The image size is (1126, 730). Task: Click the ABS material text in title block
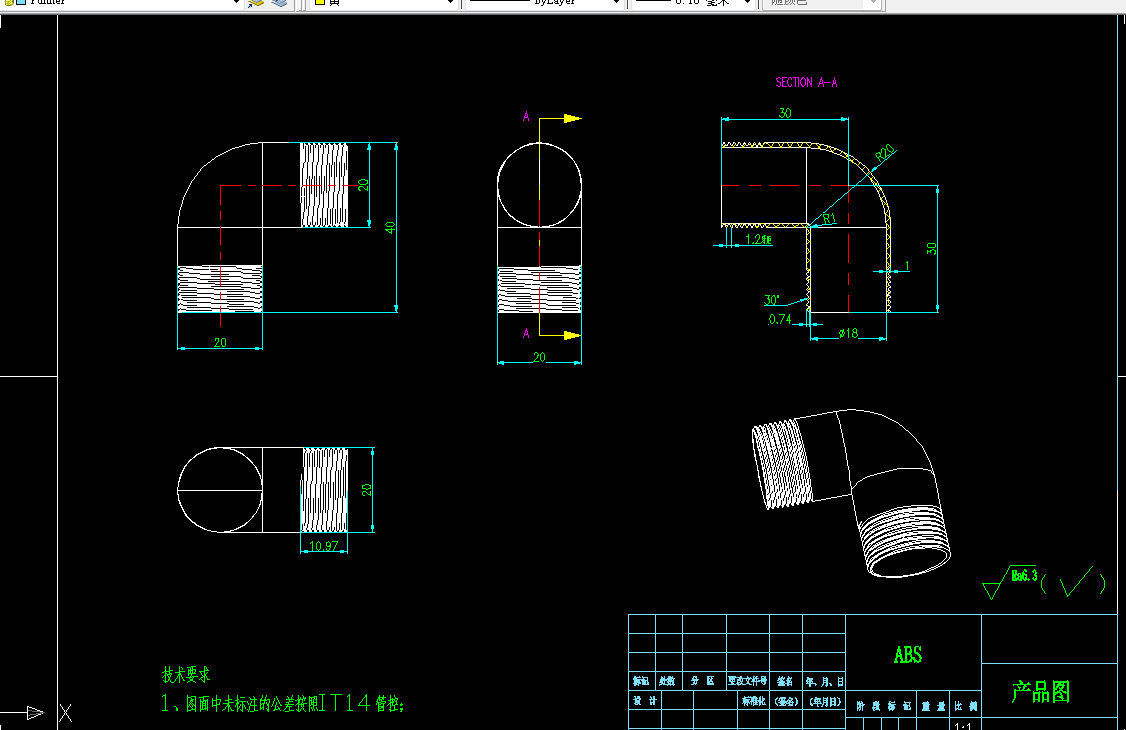coord(908,655)
